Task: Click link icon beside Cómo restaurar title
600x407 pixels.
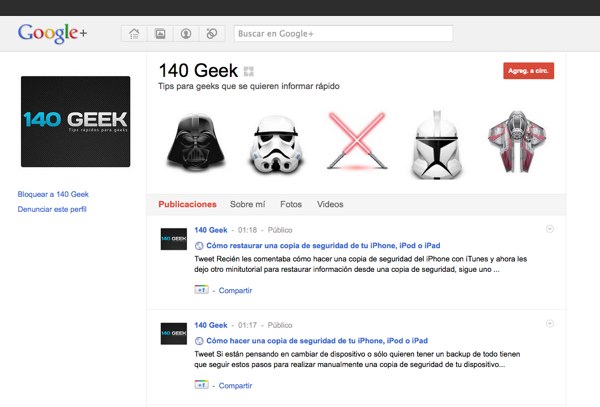Action: (x=199, y=246)
